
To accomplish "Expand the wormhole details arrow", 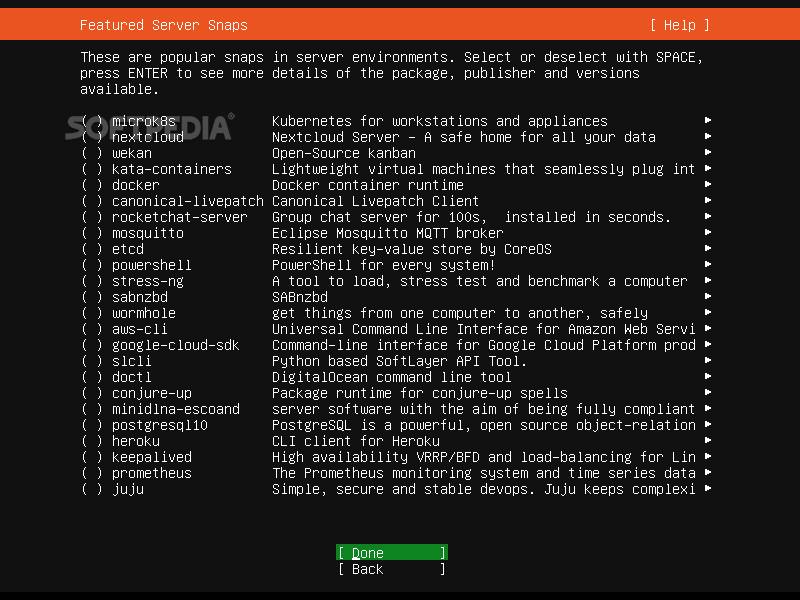I will pos(708,312).
